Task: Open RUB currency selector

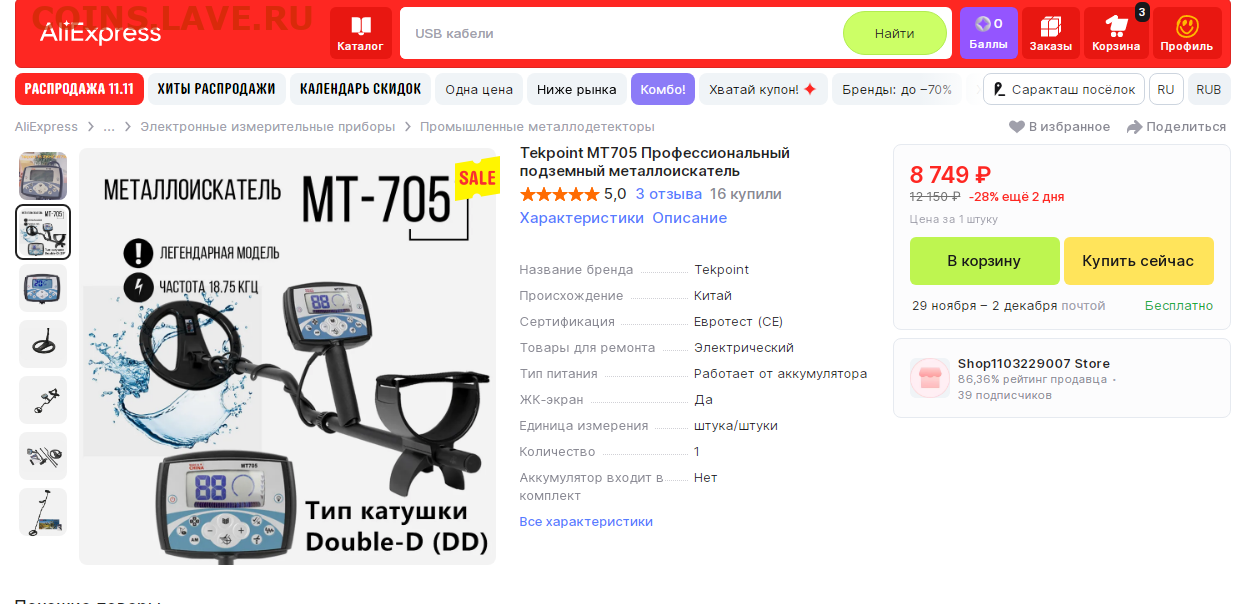Action: [1209, 89]
